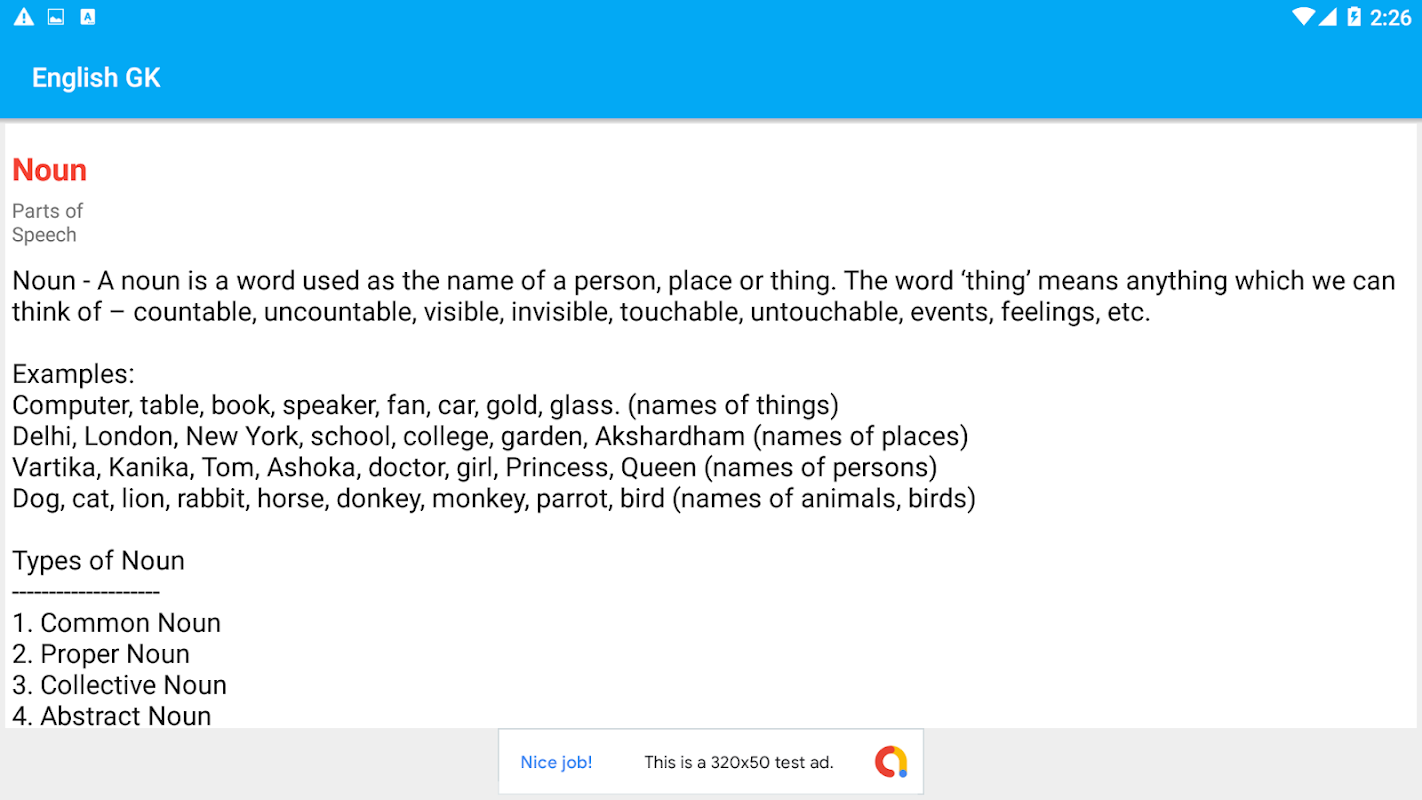The image size is (1422, 800).
Task: Click the AdMob logo in the ad
Action: (890, 762)
